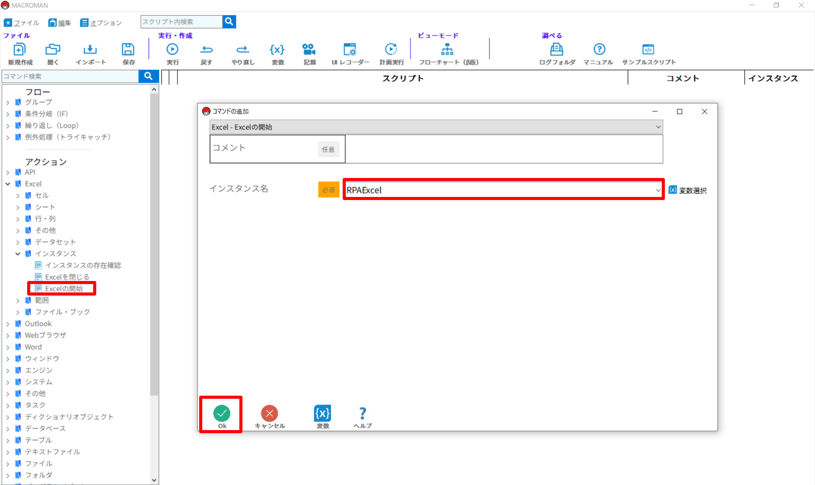Switch to フローチャート view mode
The height and width of the screenshot is (485, 815).
click(x=447, y=53)
